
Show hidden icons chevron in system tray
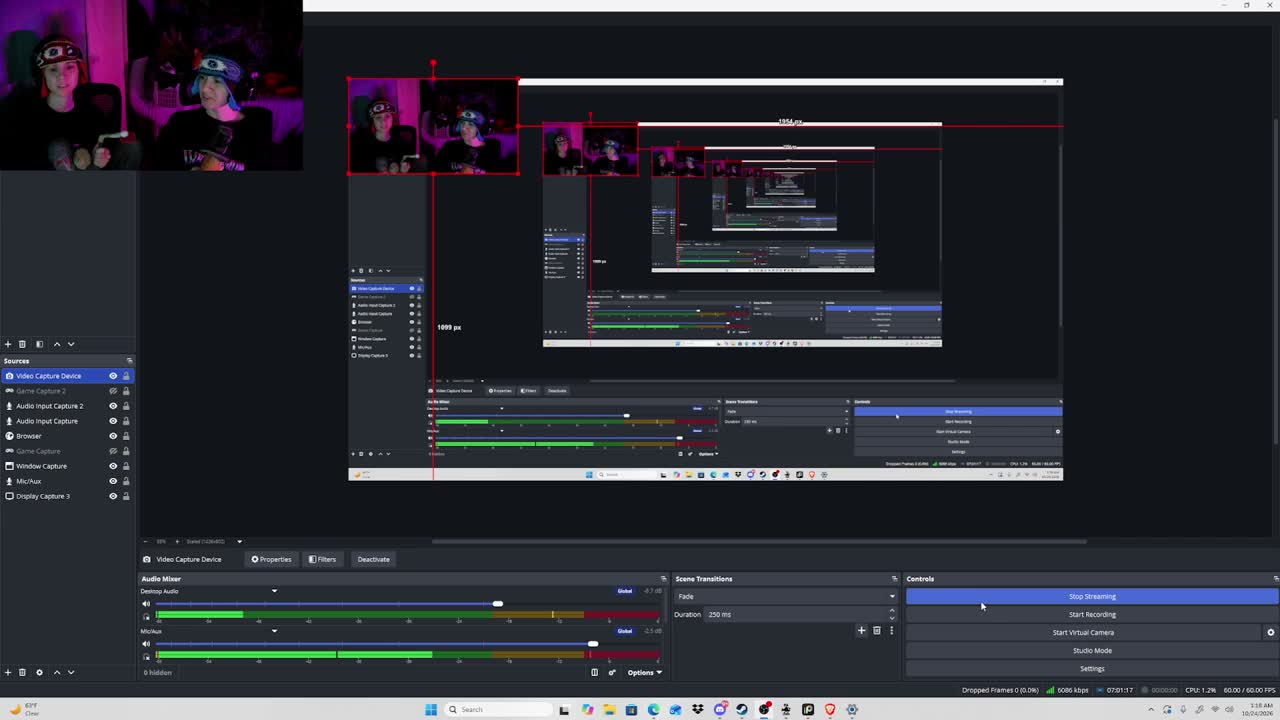(1151, 710)
